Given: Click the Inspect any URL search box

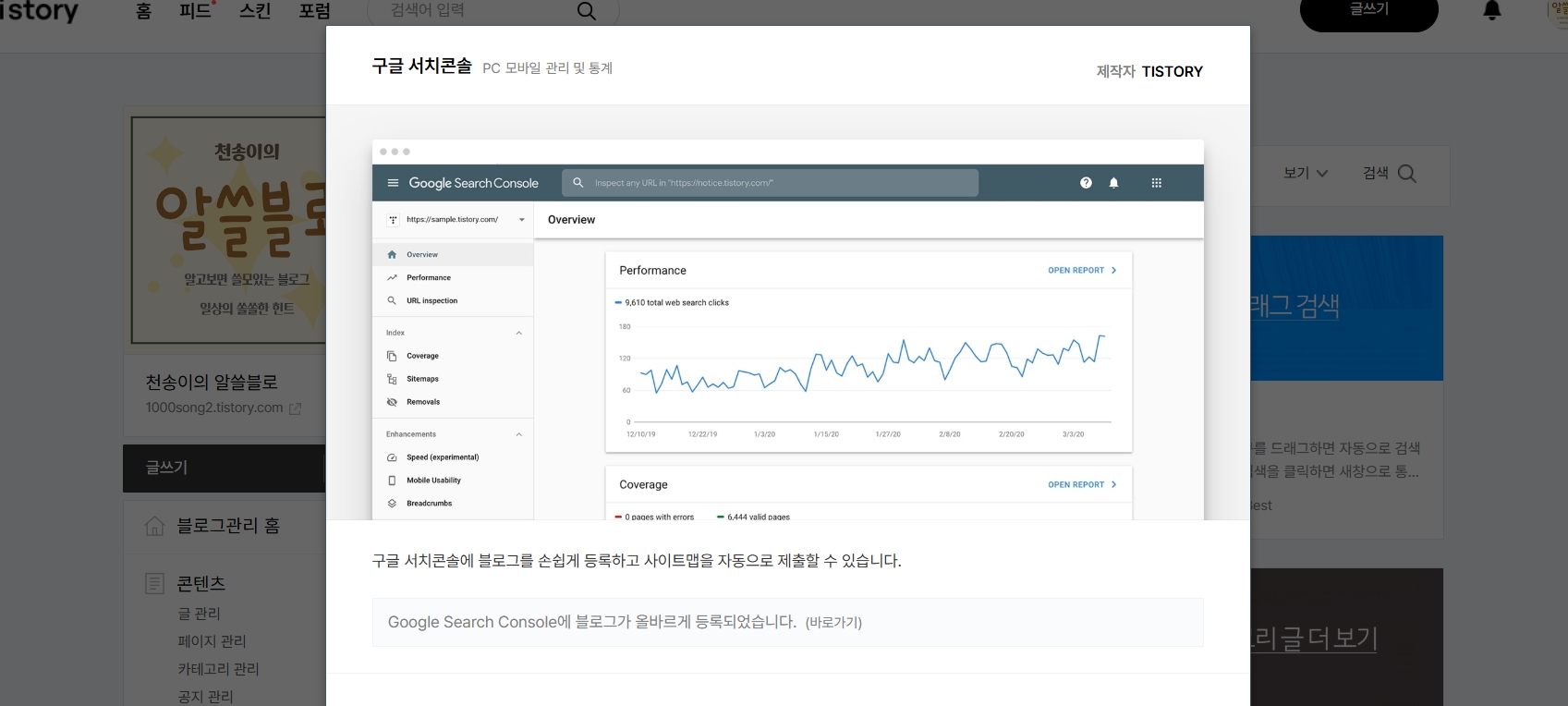Looking at the screenshot, I should click(x=770, y=183).
